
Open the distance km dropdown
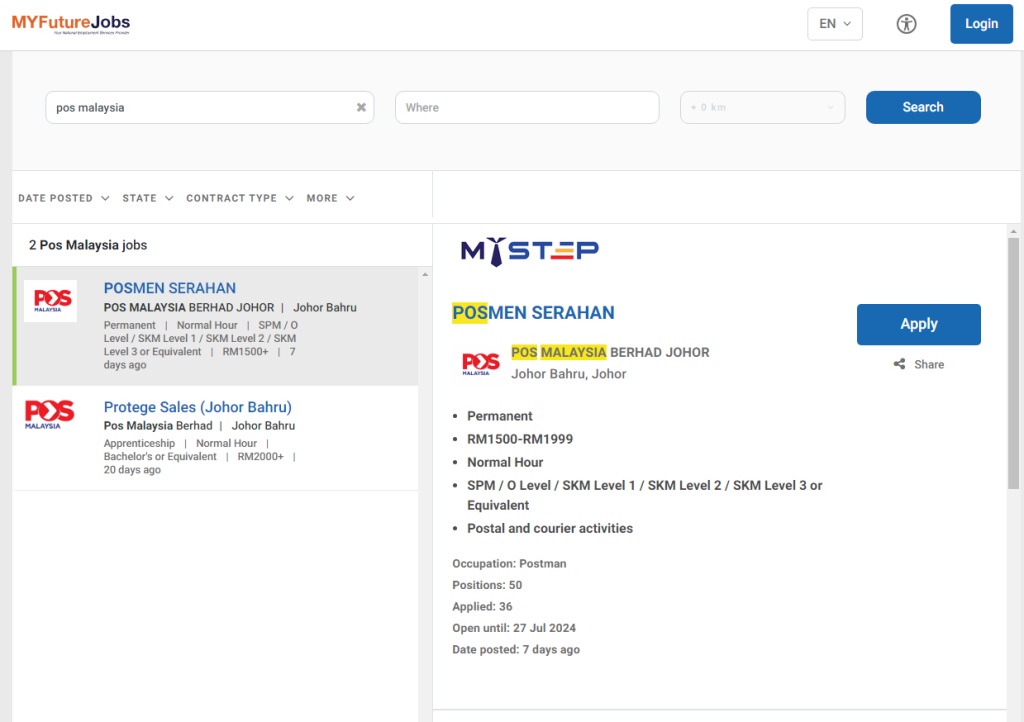762,108
